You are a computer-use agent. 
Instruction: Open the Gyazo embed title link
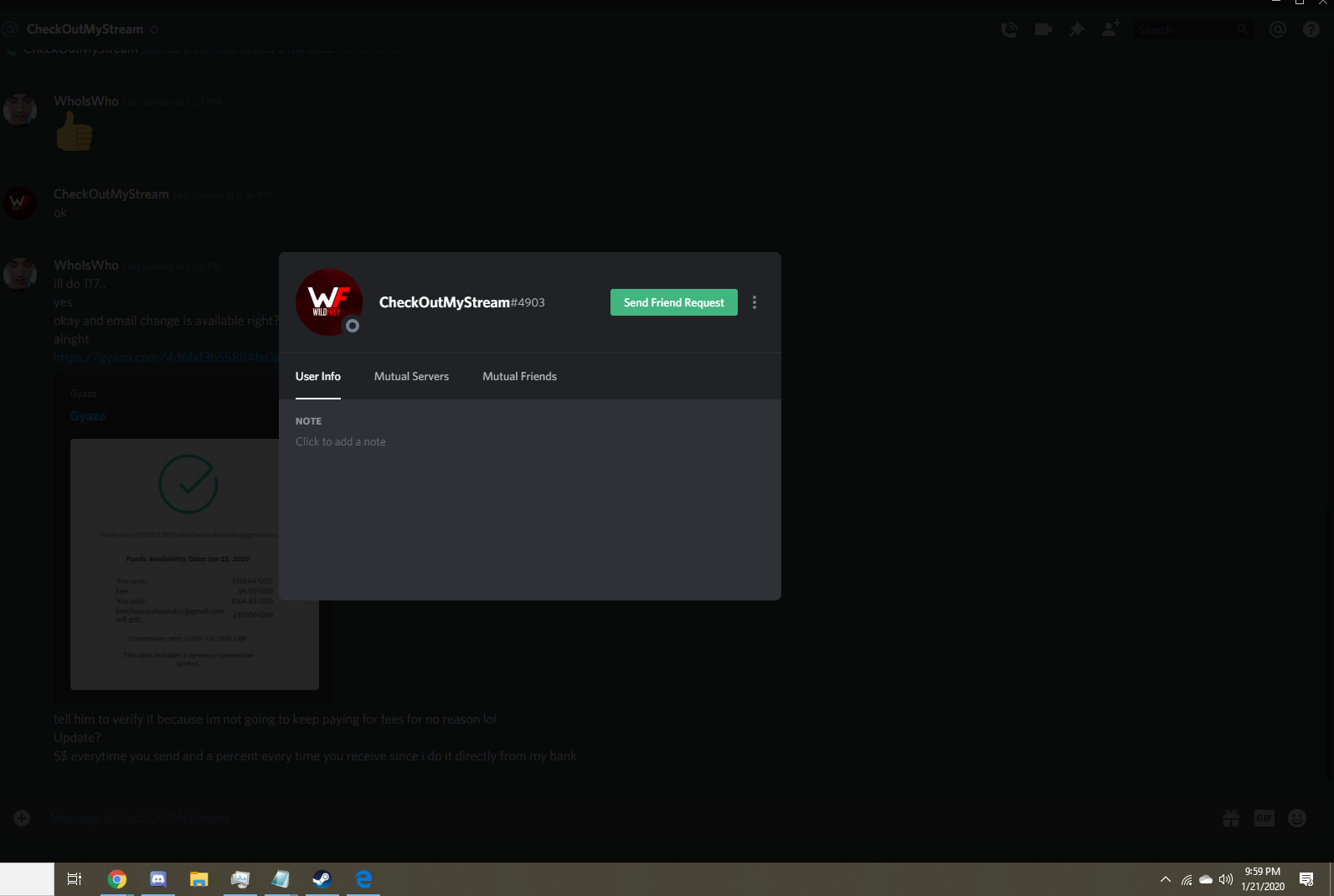pos(88,416)
